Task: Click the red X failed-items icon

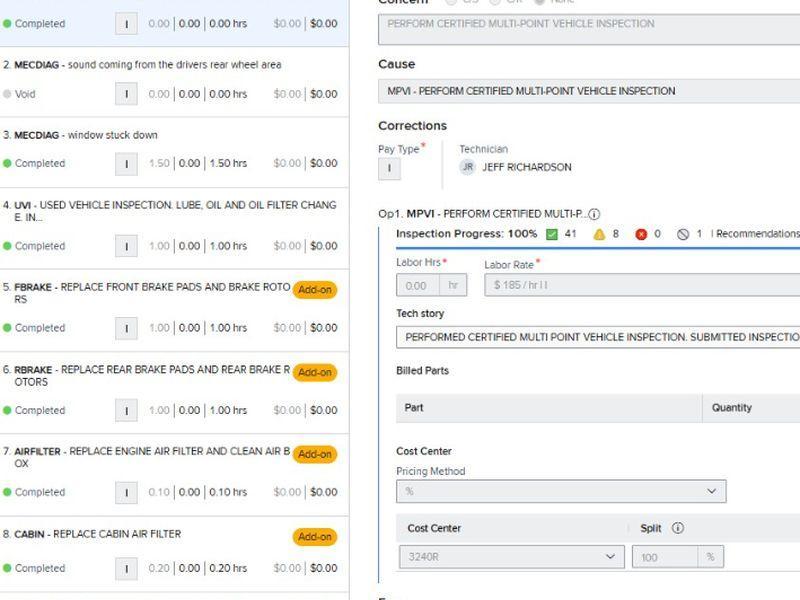Action: tap(641, 234)
